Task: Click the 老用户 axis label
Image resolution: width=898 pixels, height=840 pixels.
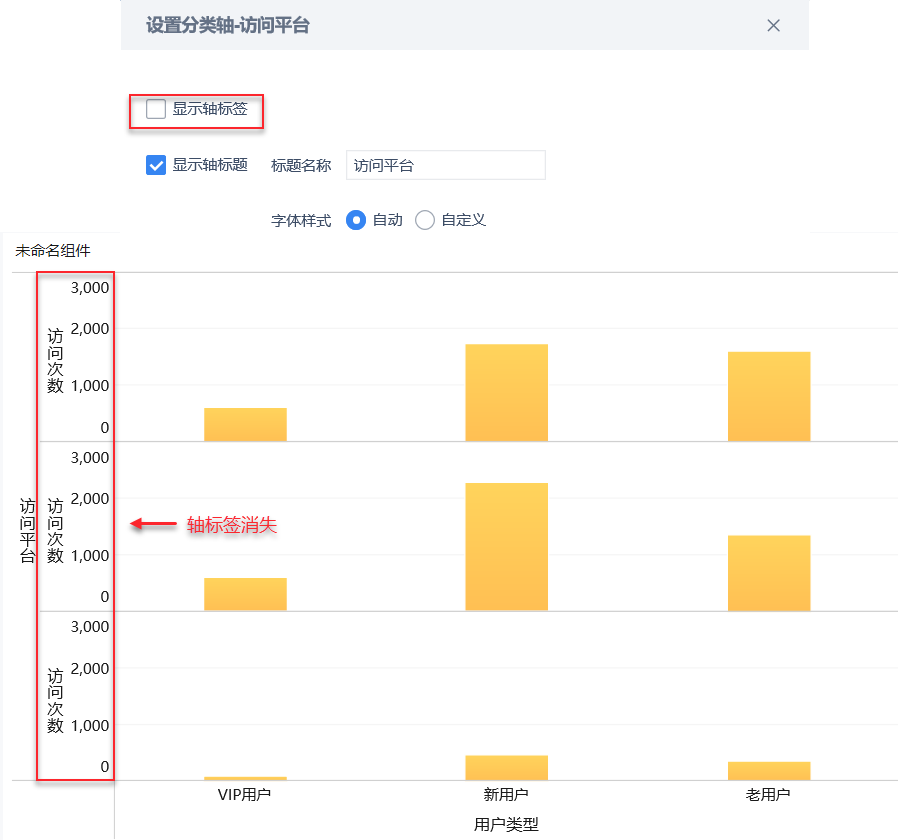Action: [768, 794]
